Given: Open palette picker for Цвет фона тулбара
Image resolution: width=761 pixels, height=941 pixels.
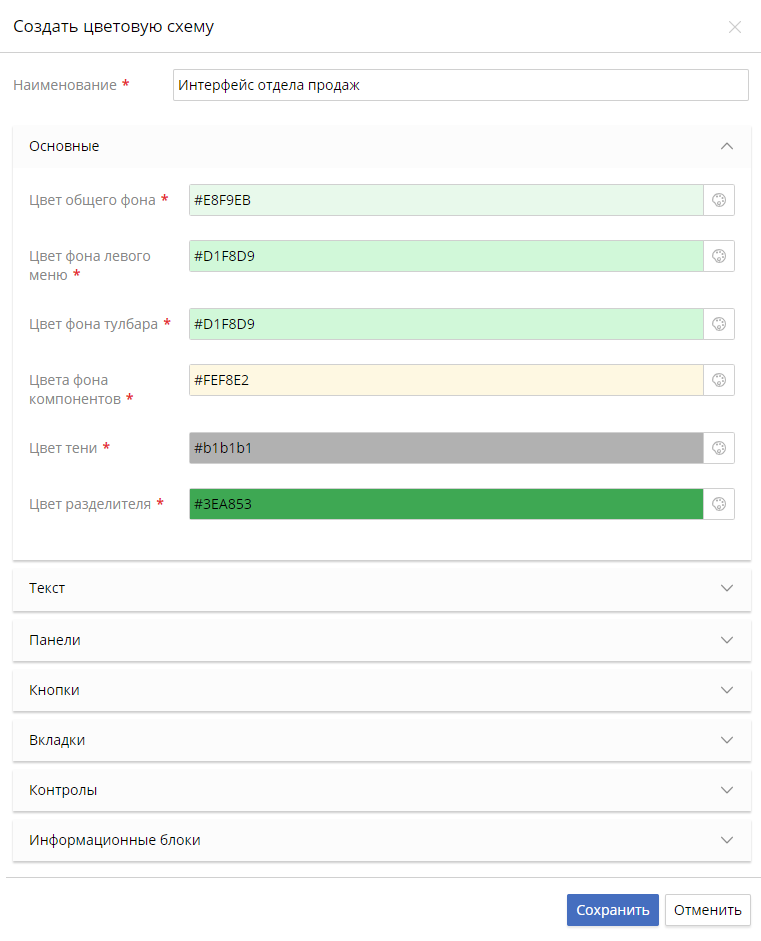Looking at the screenshot, I should [718, 324].
